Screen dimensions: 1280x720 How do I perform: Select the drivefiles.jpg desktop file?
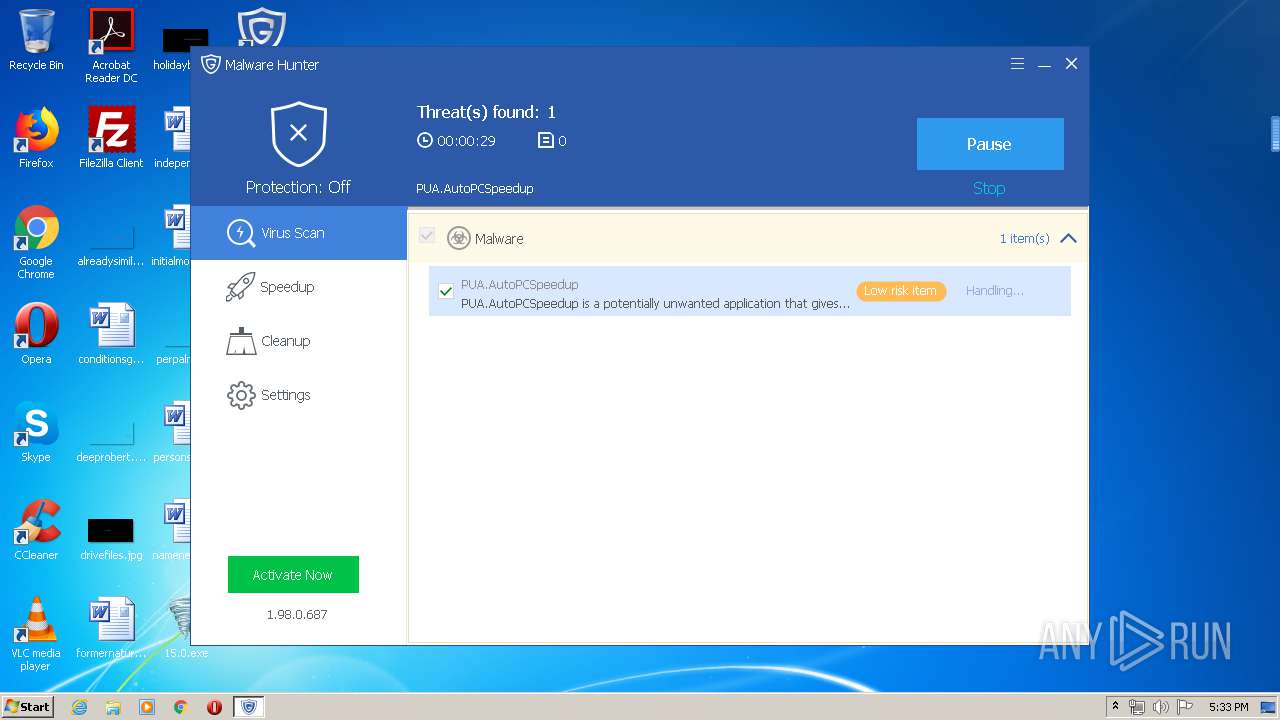coord(111,538)
